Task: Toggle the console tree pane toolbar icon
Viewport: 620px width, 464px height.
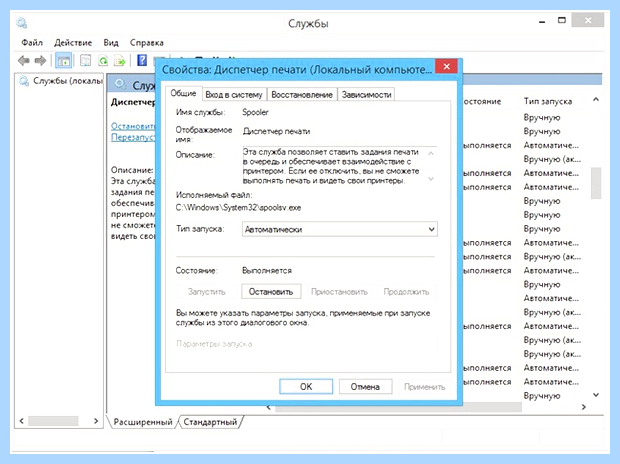Action: point(63,61)
